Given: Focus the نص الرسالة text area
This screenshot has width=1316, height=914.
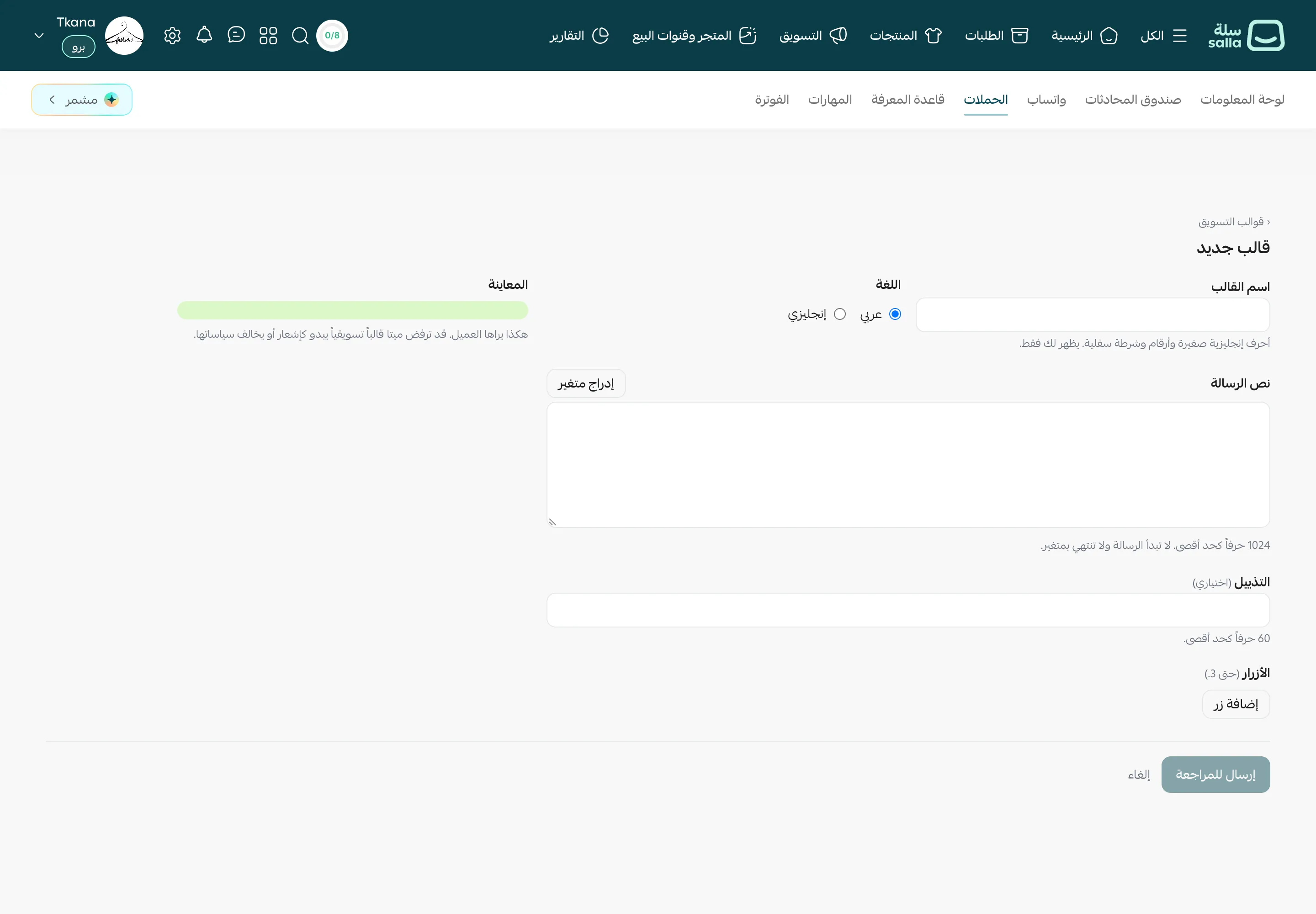Looking at the screenshot, I should tap(908, 464).
